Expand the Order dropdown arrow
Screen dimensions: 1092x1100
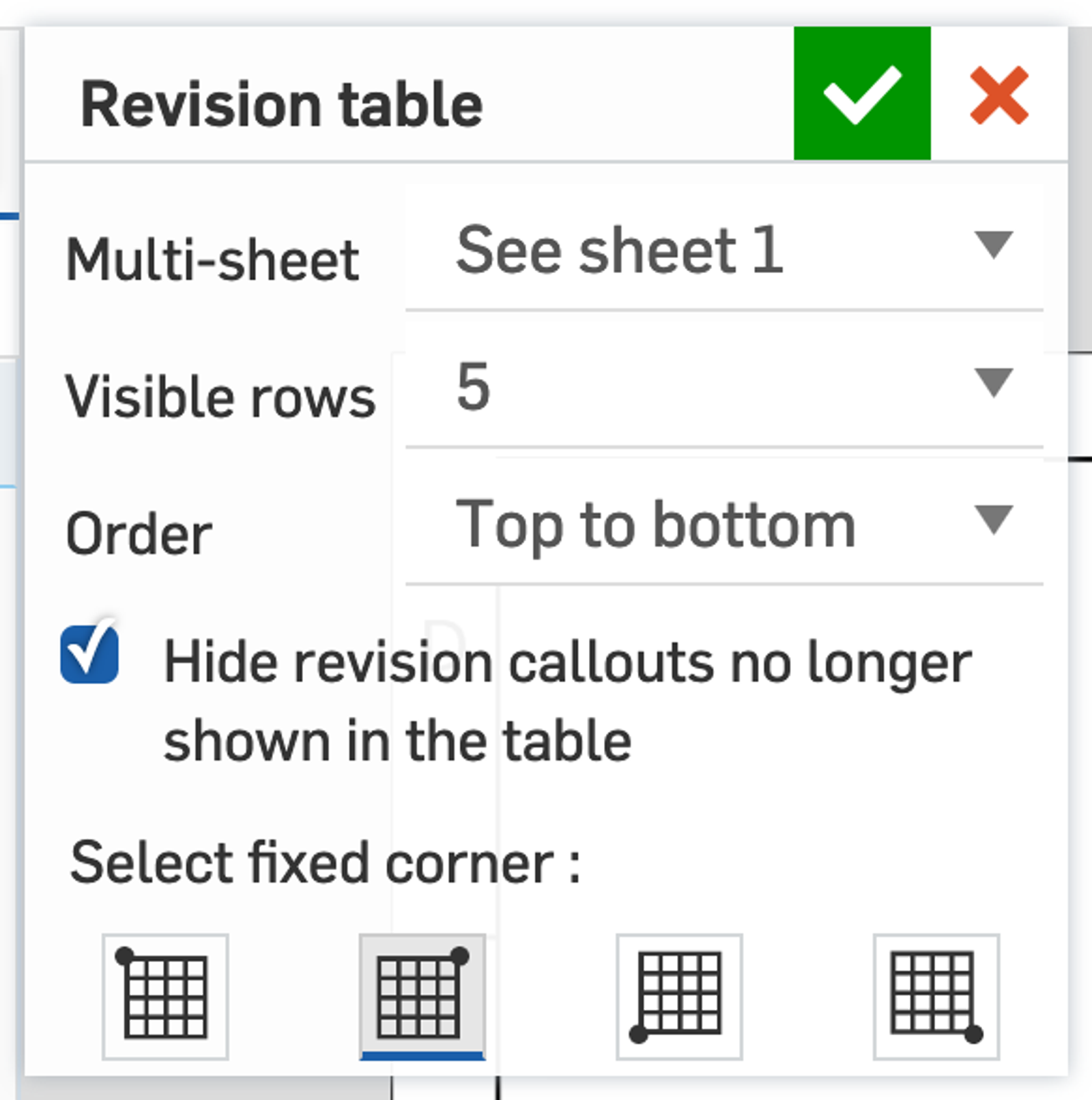(993, 519)
